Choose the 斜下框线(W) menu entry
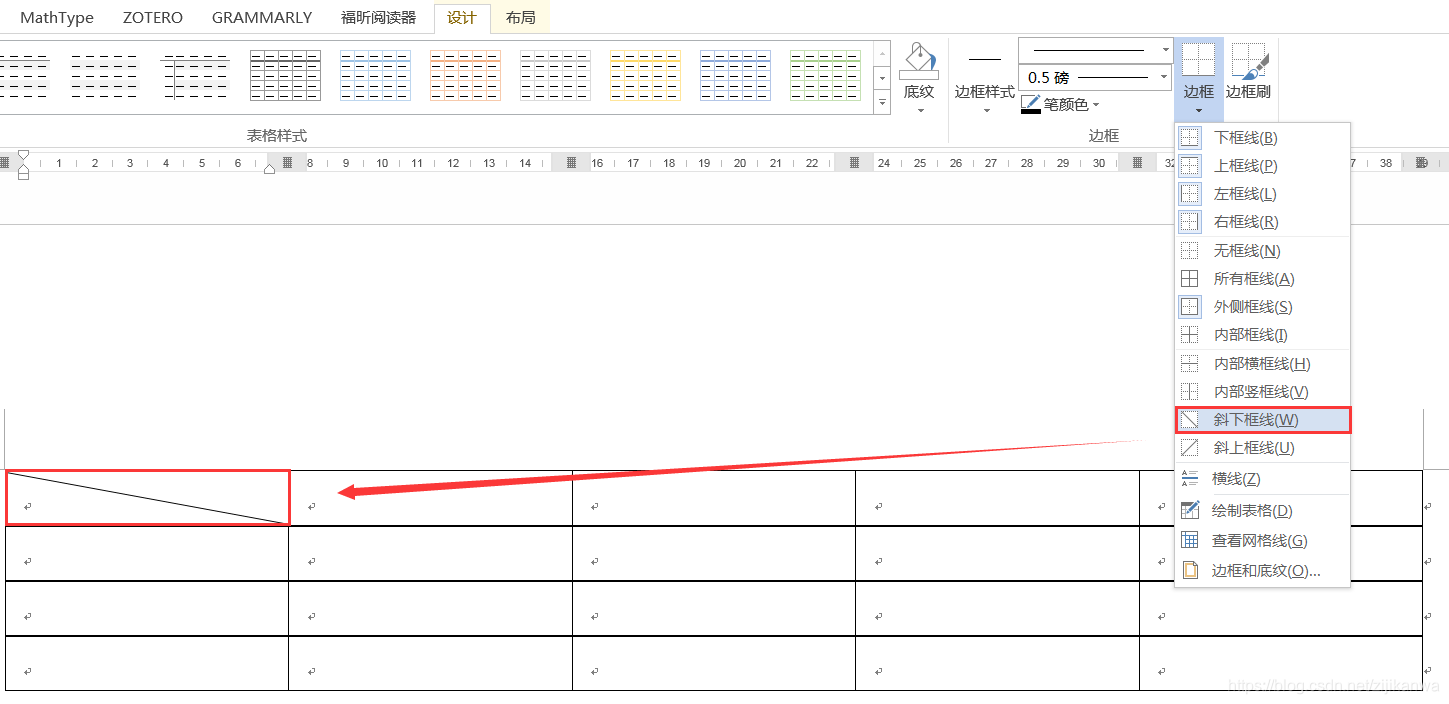Viewport: 1449px width, 704px height. (1263, 420)
